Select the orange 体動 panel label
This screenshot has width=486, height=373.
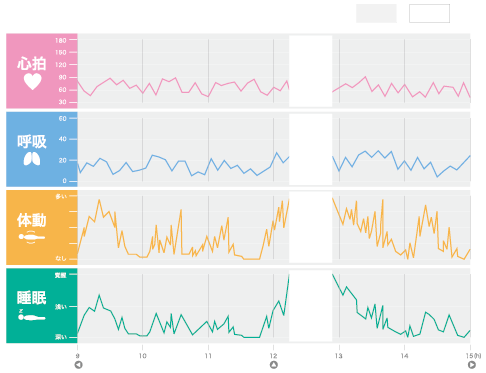tap(32, 220)
